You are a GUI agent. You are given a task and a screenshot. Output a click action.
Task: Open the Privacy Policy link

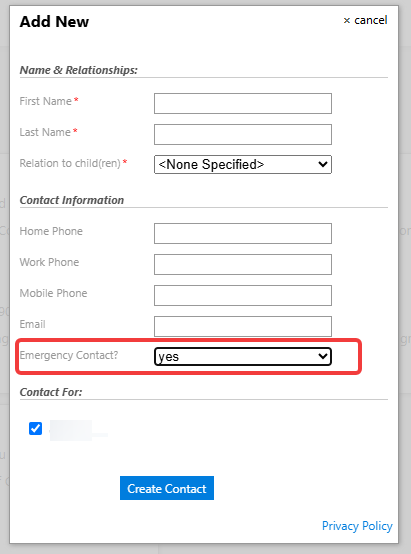pos(357,526)
